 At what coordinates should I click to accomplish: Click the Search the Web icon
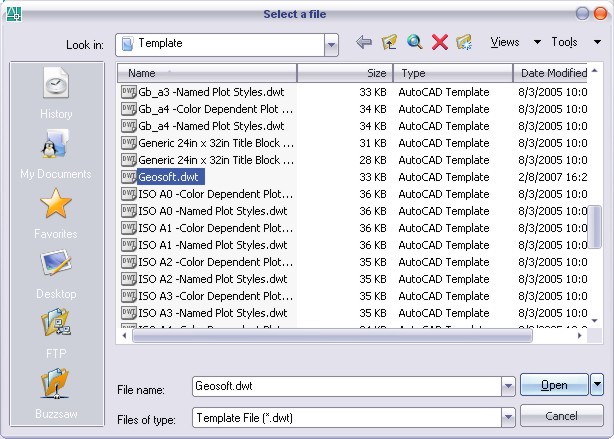(414, 43)
